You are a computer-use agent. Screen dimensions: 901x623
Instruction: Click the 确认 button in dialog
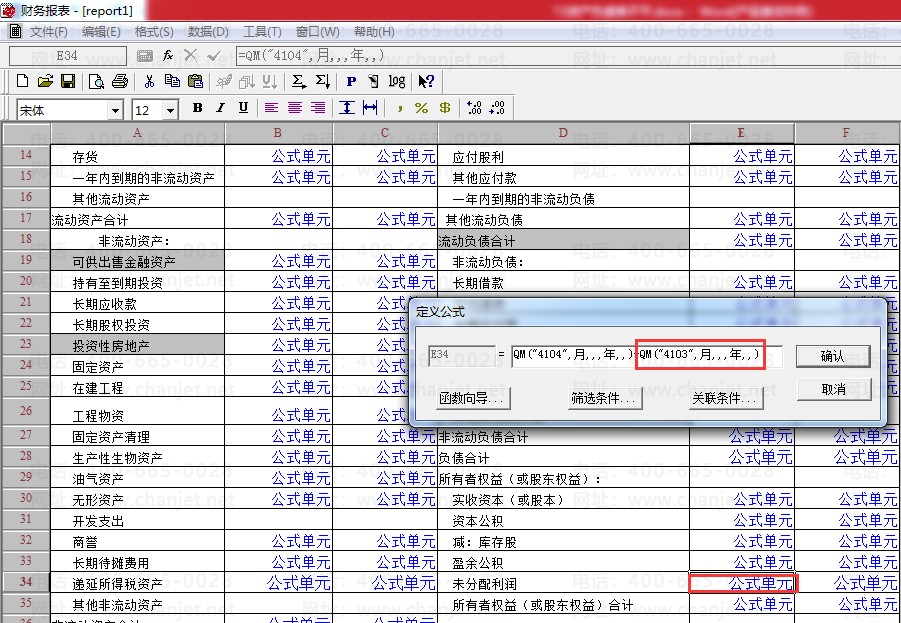pyautogui.click(x=832, y=356)
